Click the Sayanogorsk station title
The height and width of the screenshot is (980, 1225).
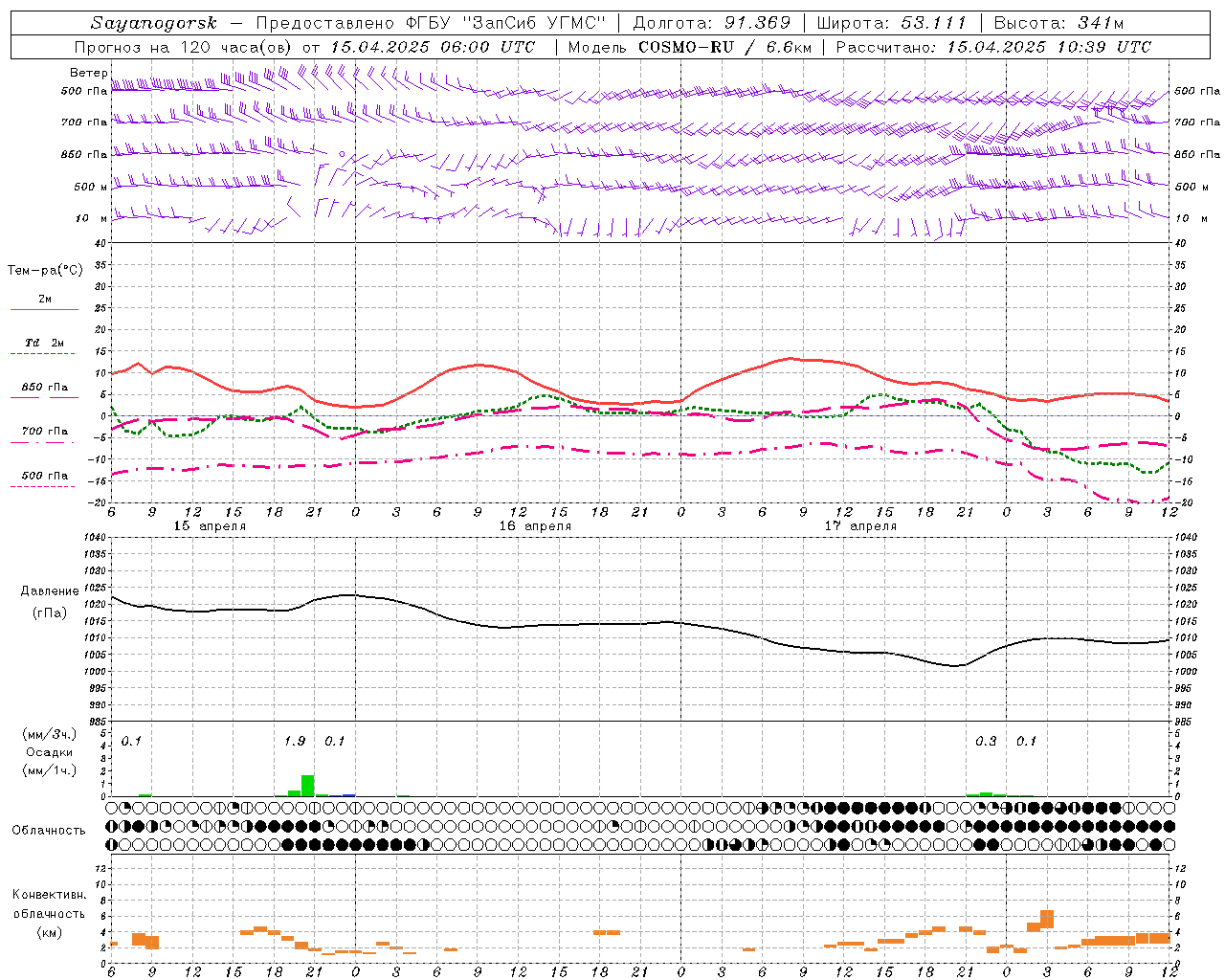tap(154, 23)
